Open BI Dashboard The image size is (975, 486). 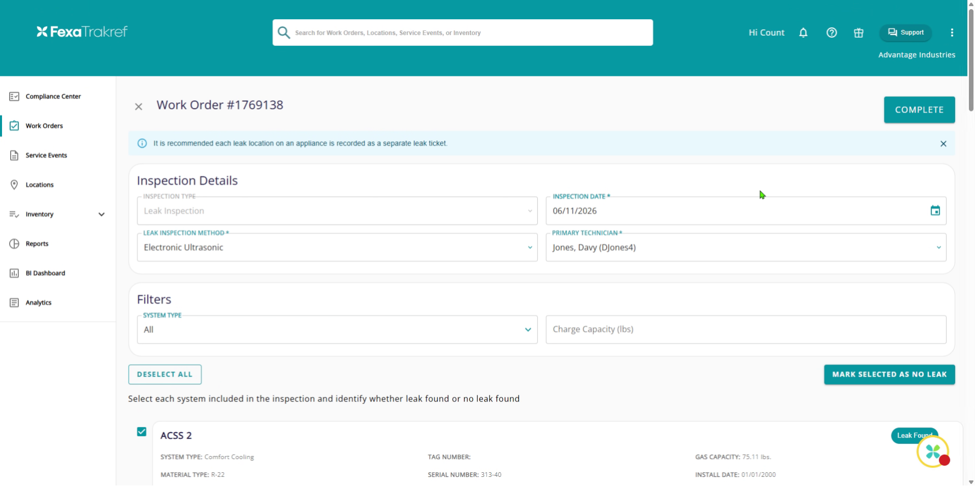(x=45, y=273)
